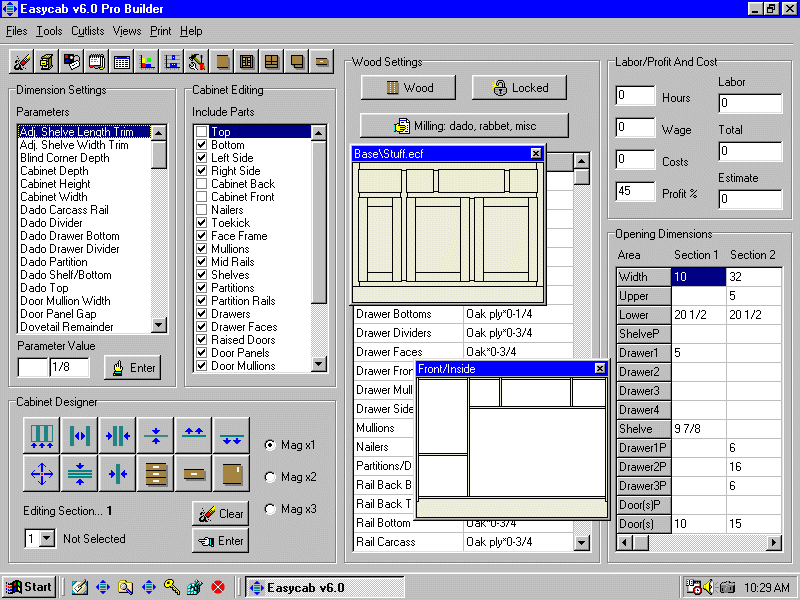800x600 pixels.
Task: Click the Include Parts list down arrow
Action: click(319, 364)
